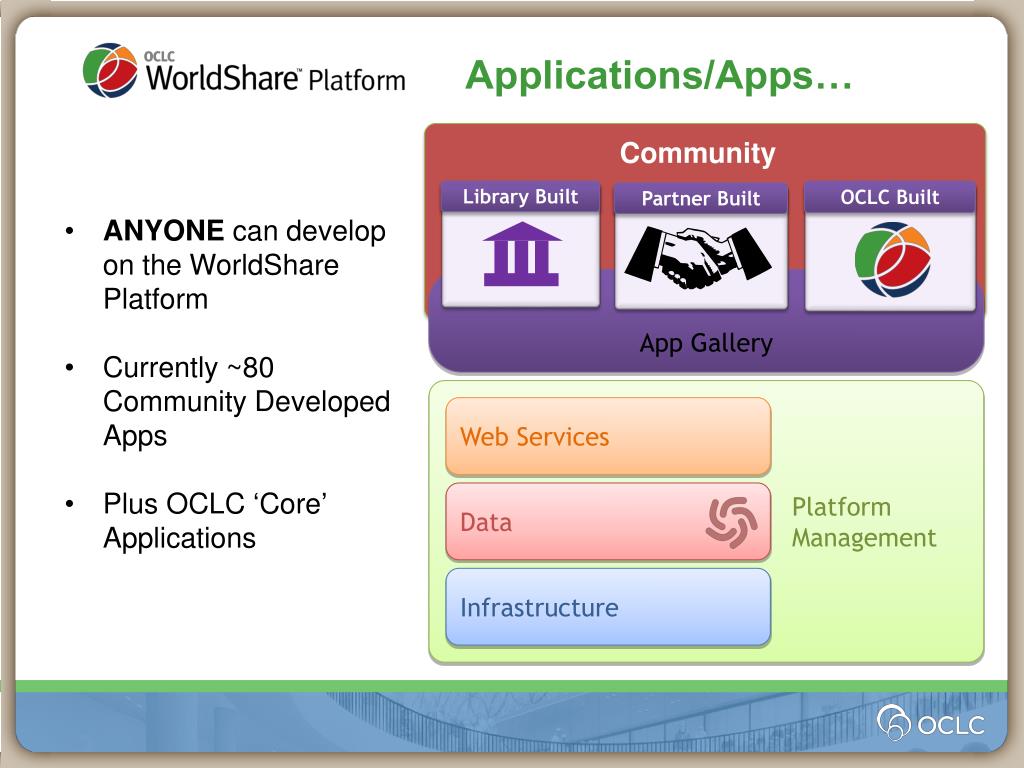Click the Data layer box
This screenshot has width=1024, height=768.
608,522
